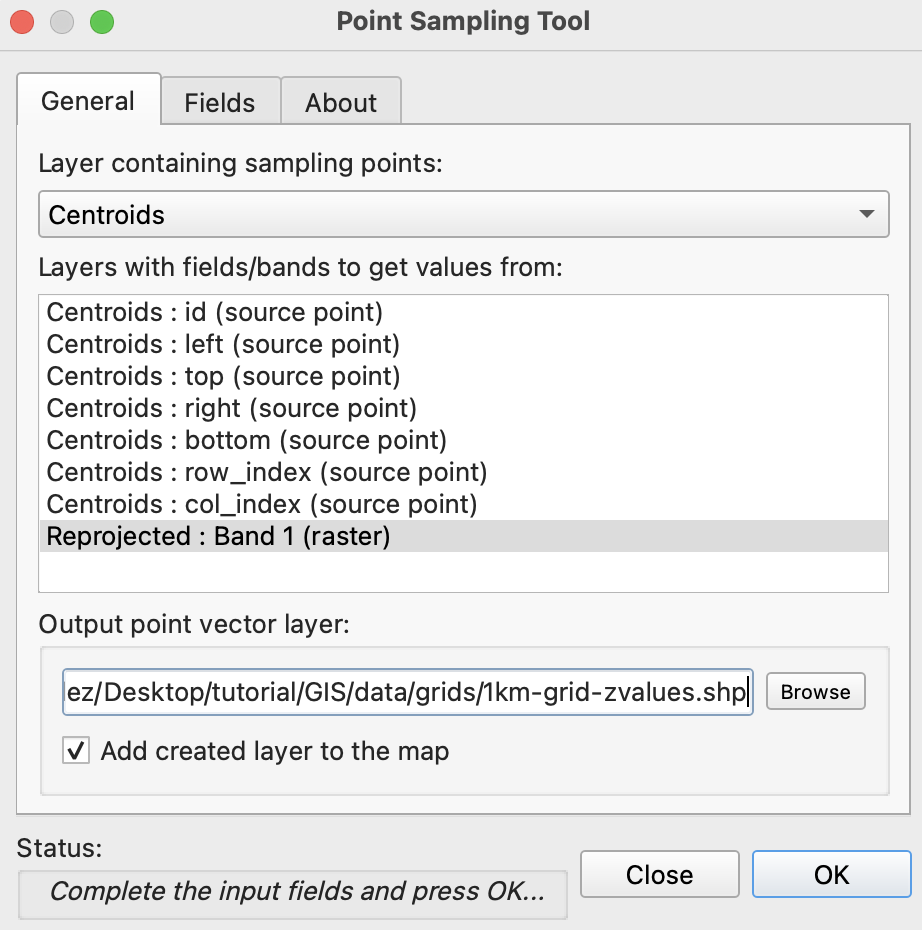This screenshot has width=922, height=930.
Task: Open the About tab
Action: click(341, 103)
